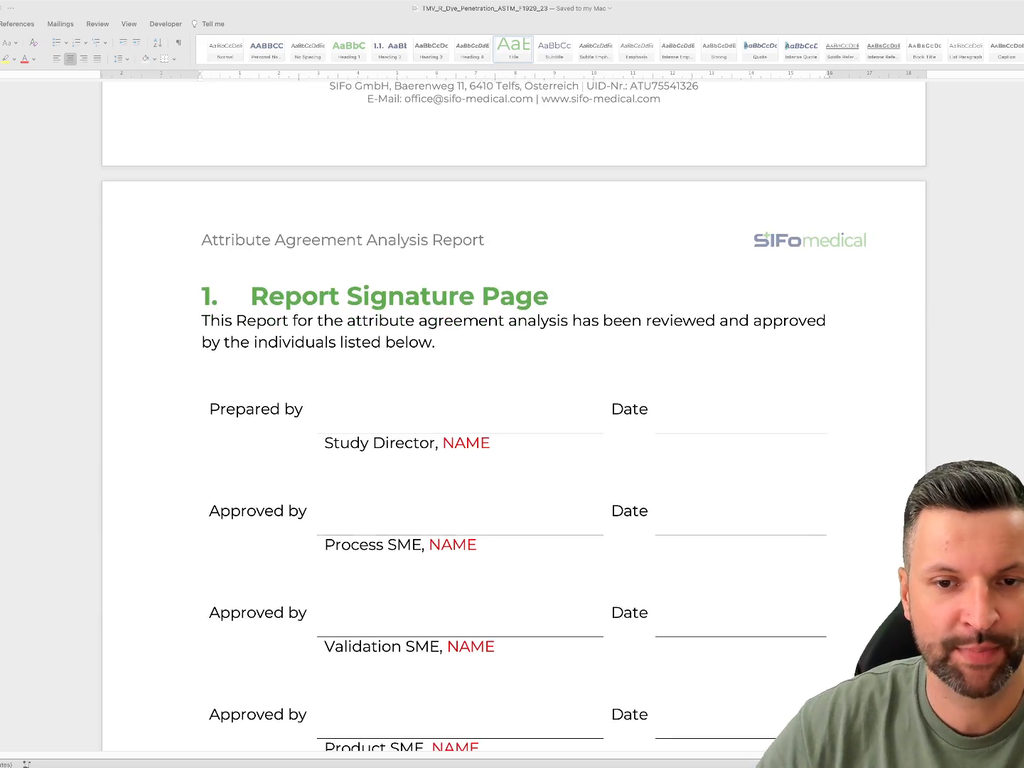Apply the Strong style
1024x768 pixels.
[x=719, y=50]
